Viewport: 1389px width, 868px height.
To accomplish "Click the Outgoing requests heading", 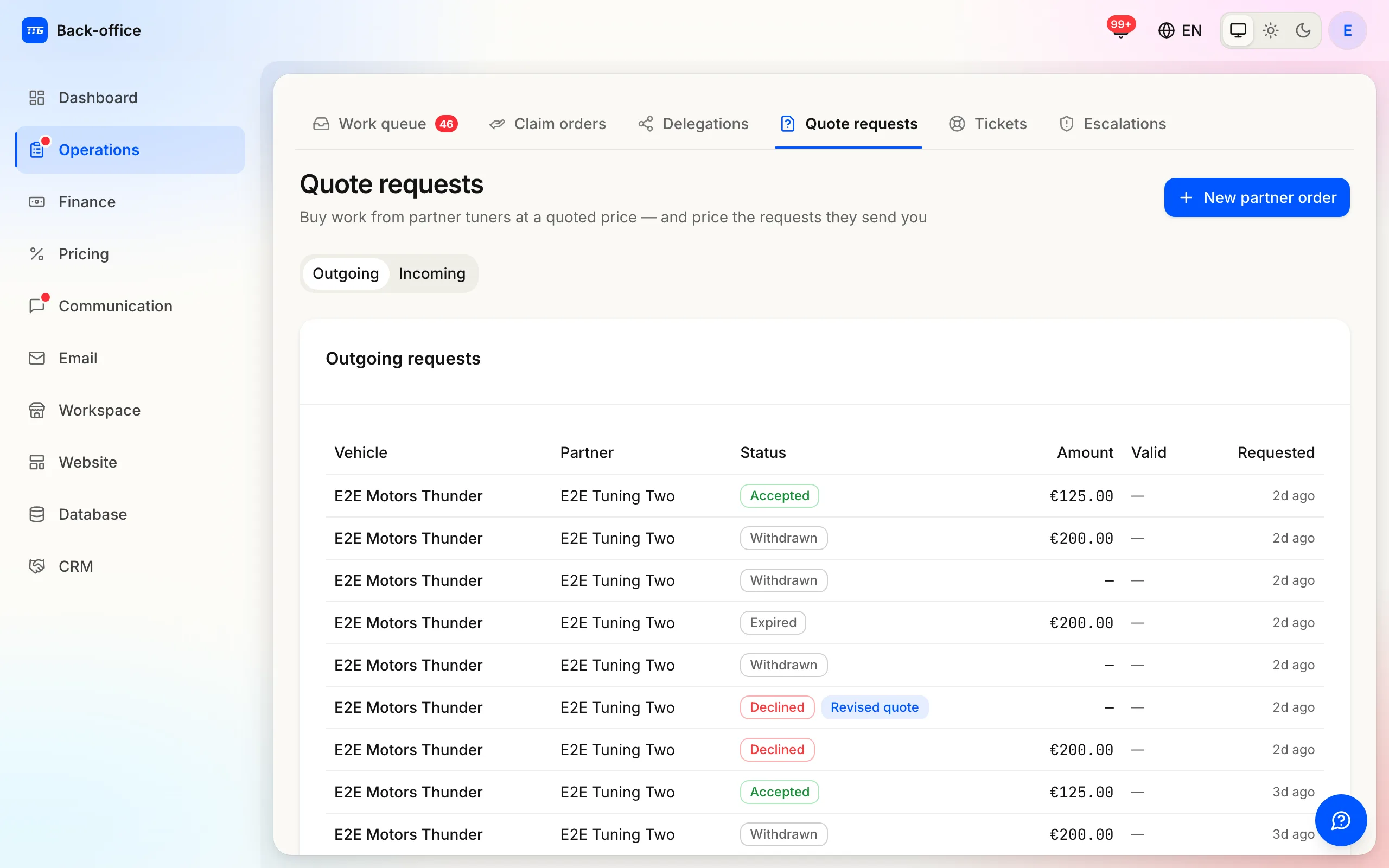I will 403,359.
